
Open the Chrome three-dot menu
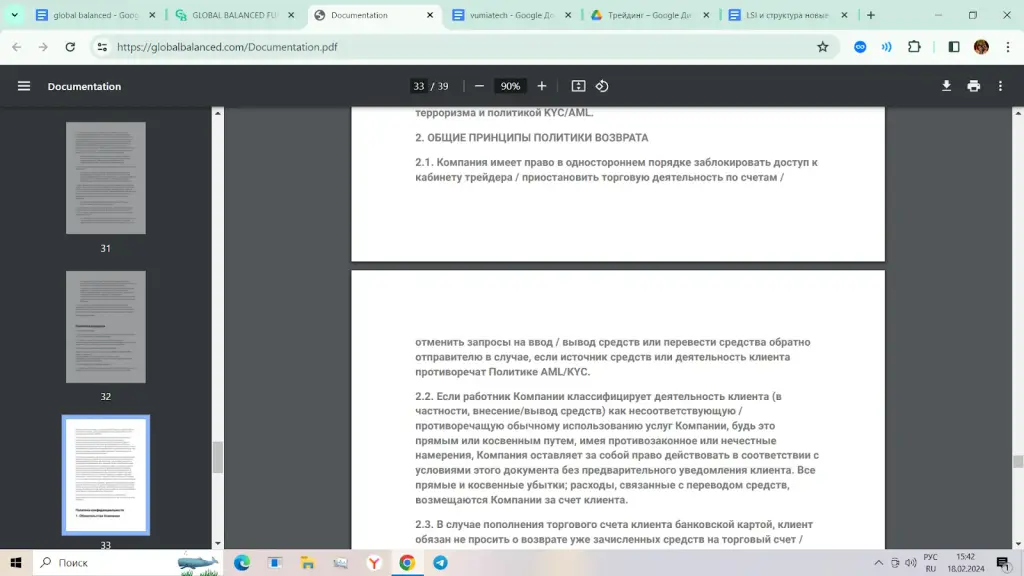1008,47
